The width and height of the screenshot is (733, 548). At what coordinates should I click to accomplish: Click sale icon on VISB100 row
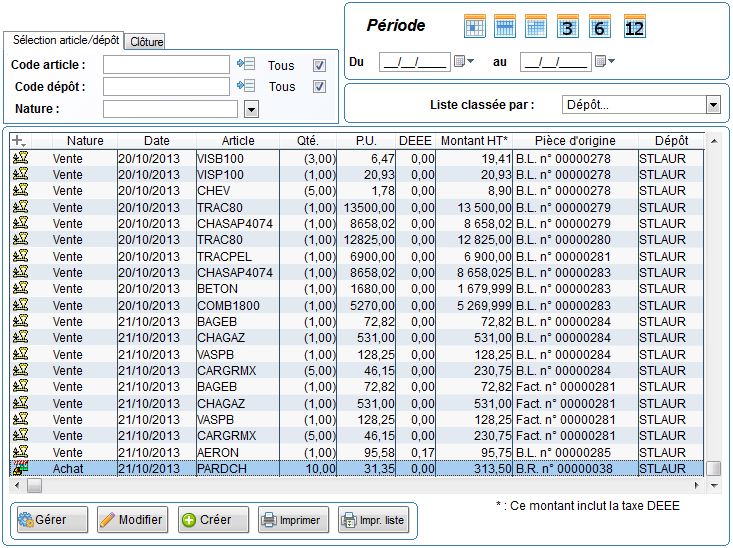click(20, 158)
